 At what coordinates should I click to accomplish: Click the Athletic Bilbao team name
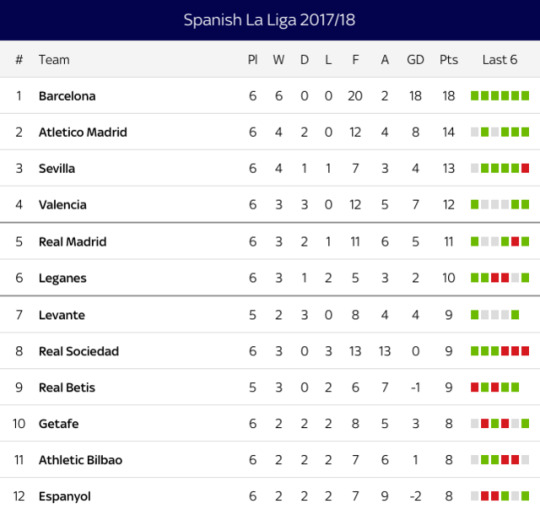click(x=80, y=460)
